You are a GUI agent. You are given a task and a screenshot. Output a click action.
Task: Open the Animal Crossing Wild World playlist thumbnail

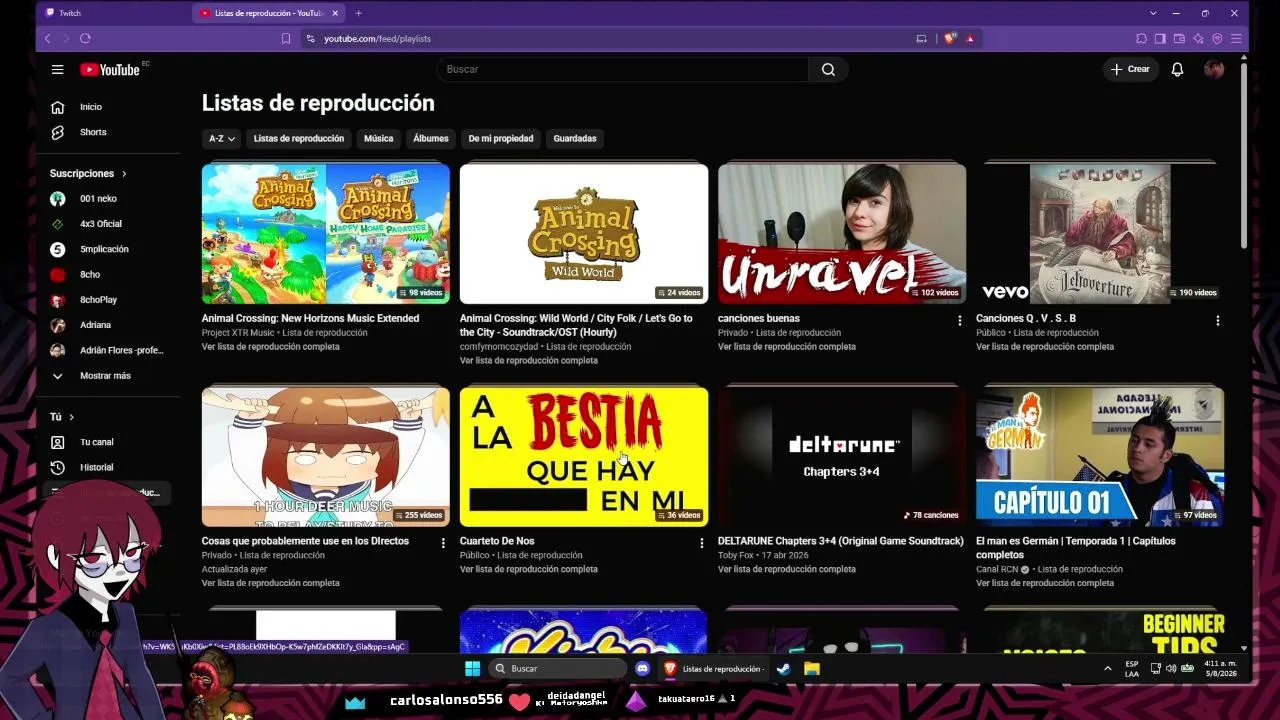[x=584, y=234]
